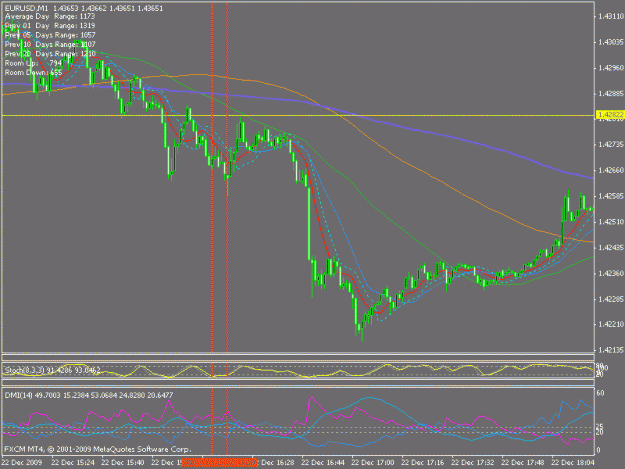
Task: Click the '22 Dec 18:04' time axis label
Action: point(573,463)
